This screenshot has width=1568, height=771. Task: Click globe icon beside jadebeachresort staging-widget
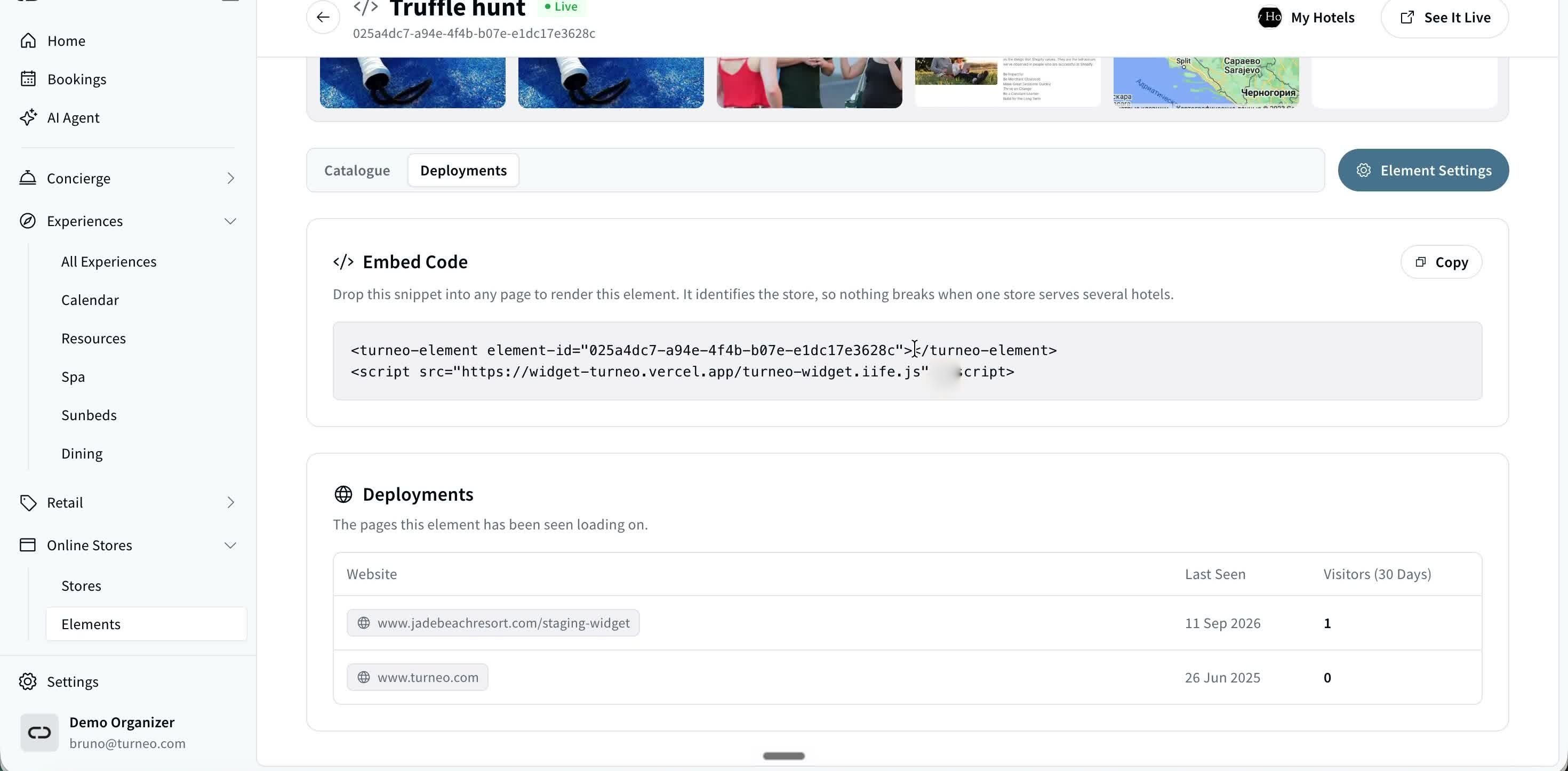coord(363,623)
